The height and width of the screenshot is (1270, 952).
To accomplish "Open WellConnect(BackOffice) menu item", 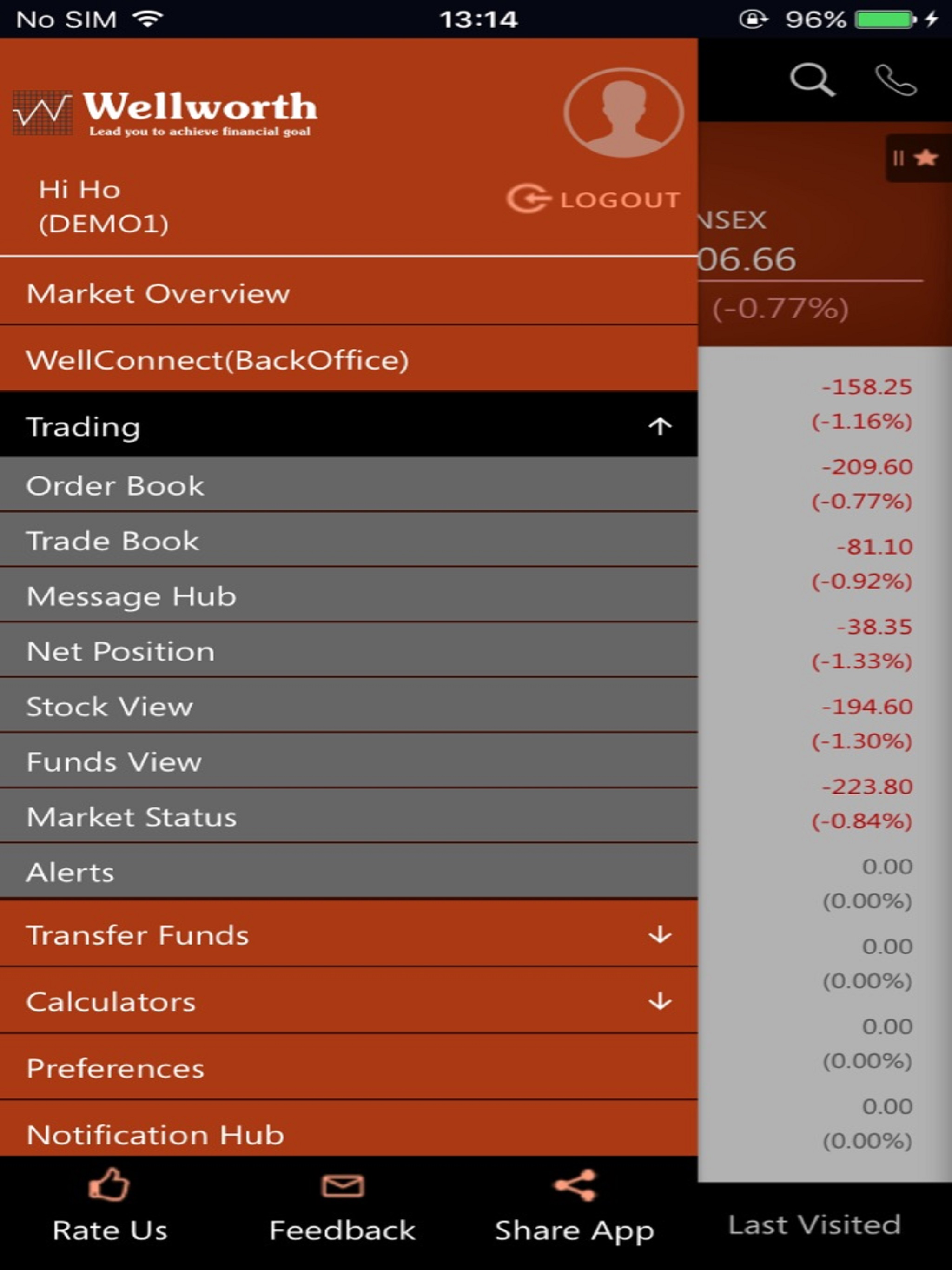I will [x=217, y=360].
